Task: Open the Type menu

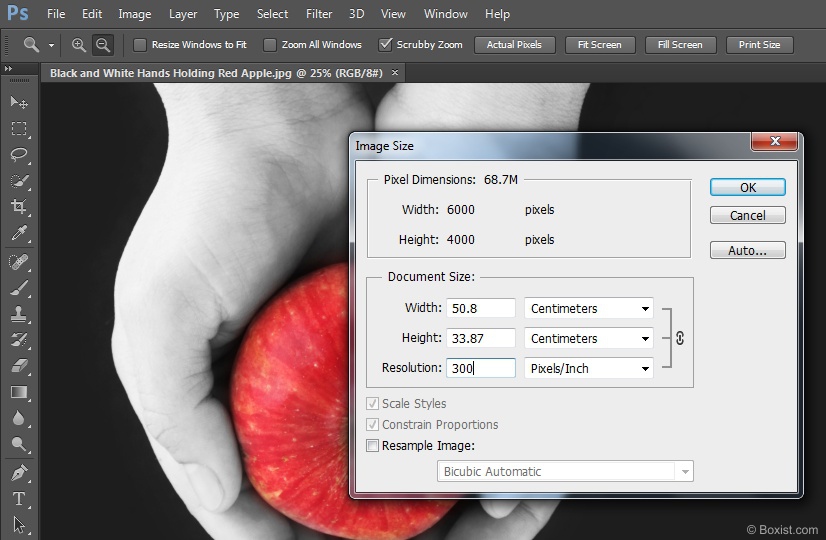Action: click(227, 14)
